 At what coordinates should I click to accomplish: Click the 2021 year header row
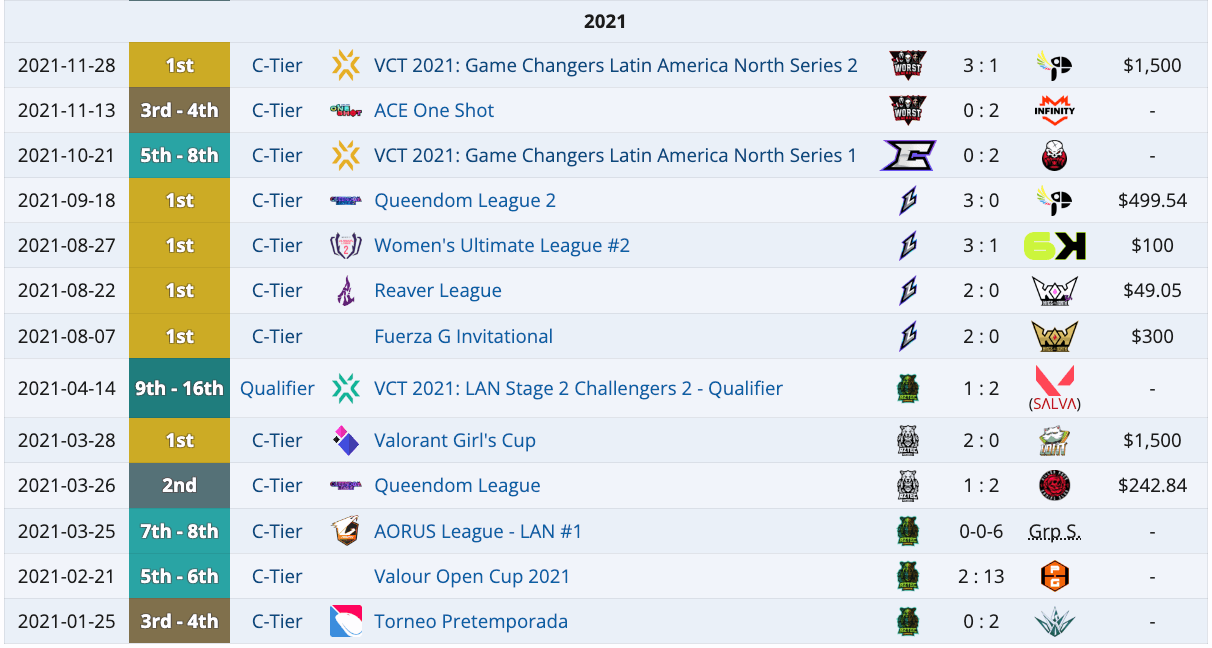(x=605, y=21)
